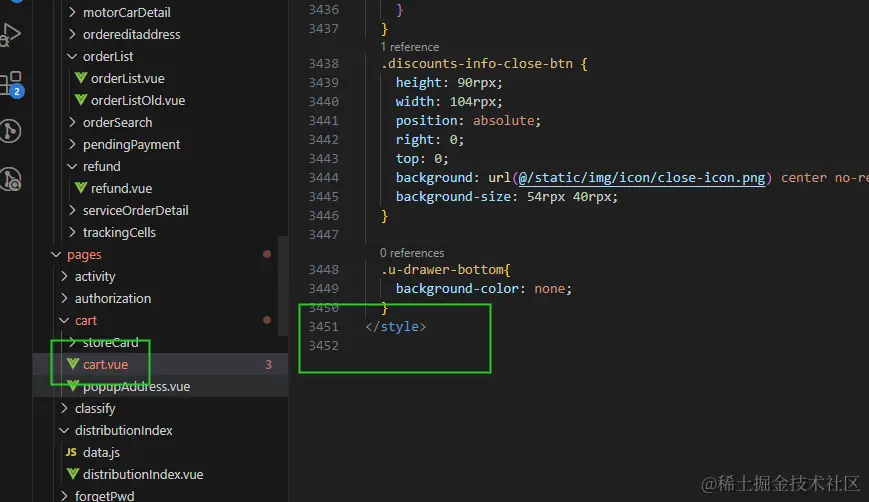869x502 pixels.
Task: Open data.js file
Action: [101, 452]
